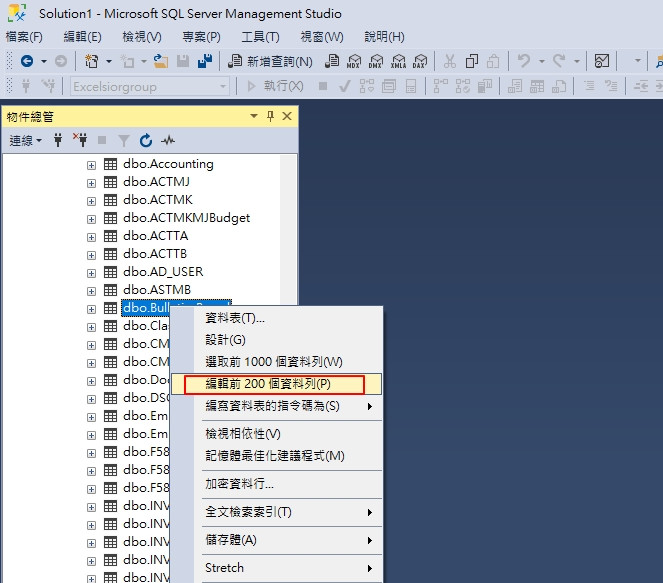Click the 新增查詢(N) new query button
Image resolution: width=663 pixels, height=583 pixels.
click(270, 62)
